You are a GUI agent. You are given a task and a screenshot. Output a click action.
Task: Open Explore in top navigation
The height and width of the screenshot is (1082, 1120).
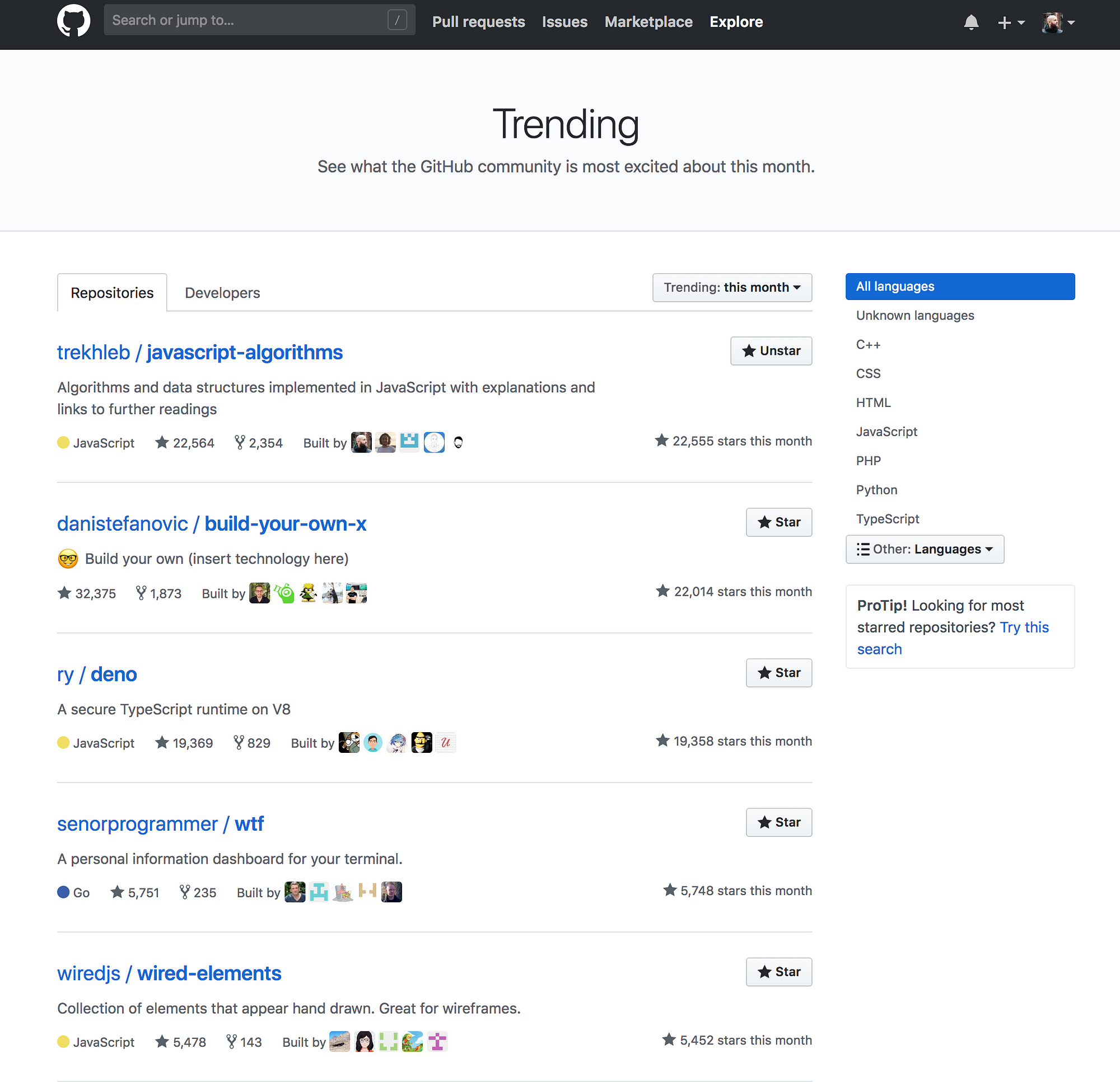click(x=736, y=22)
